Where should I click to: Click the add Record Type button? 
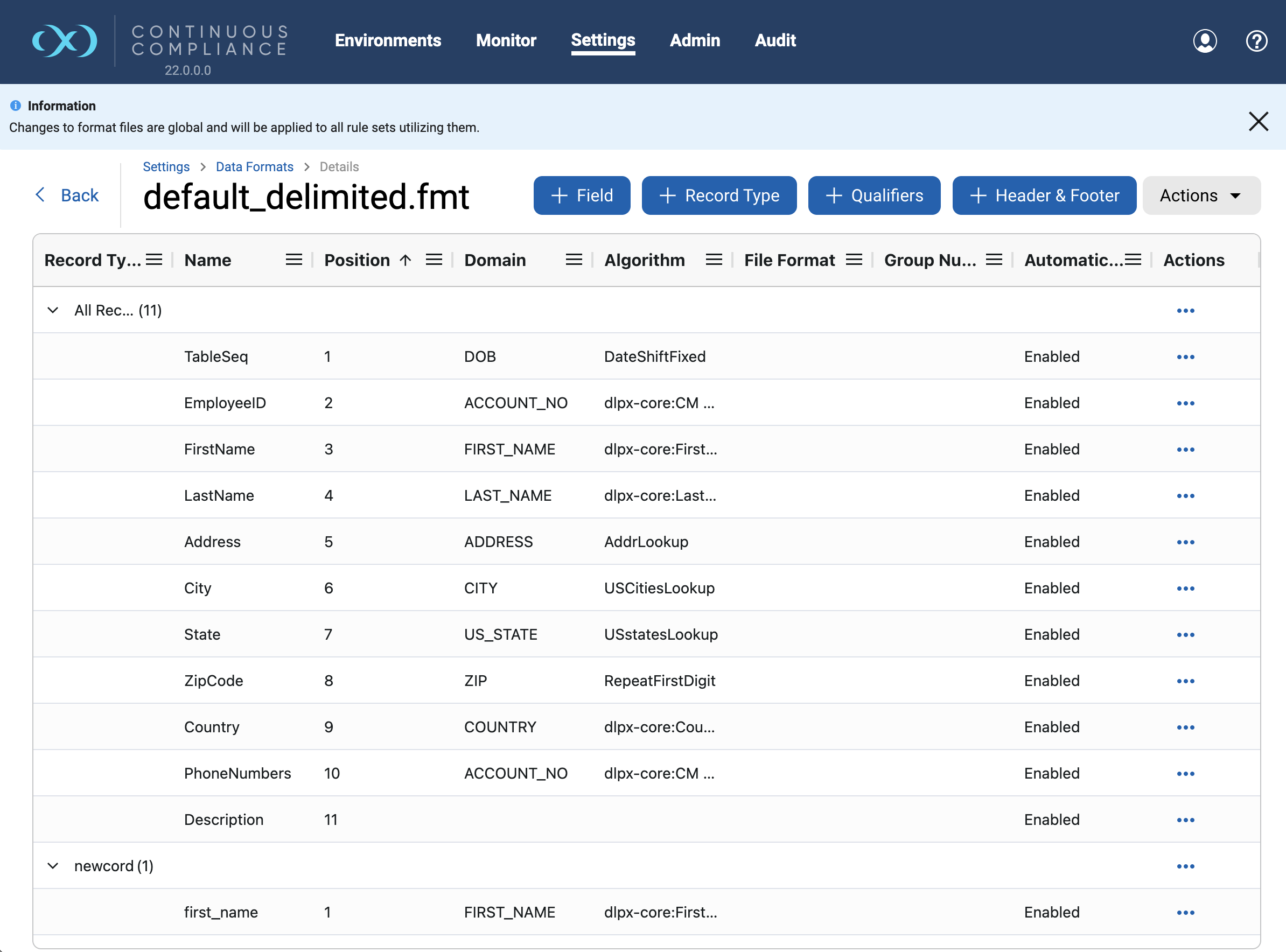(719, 195)
